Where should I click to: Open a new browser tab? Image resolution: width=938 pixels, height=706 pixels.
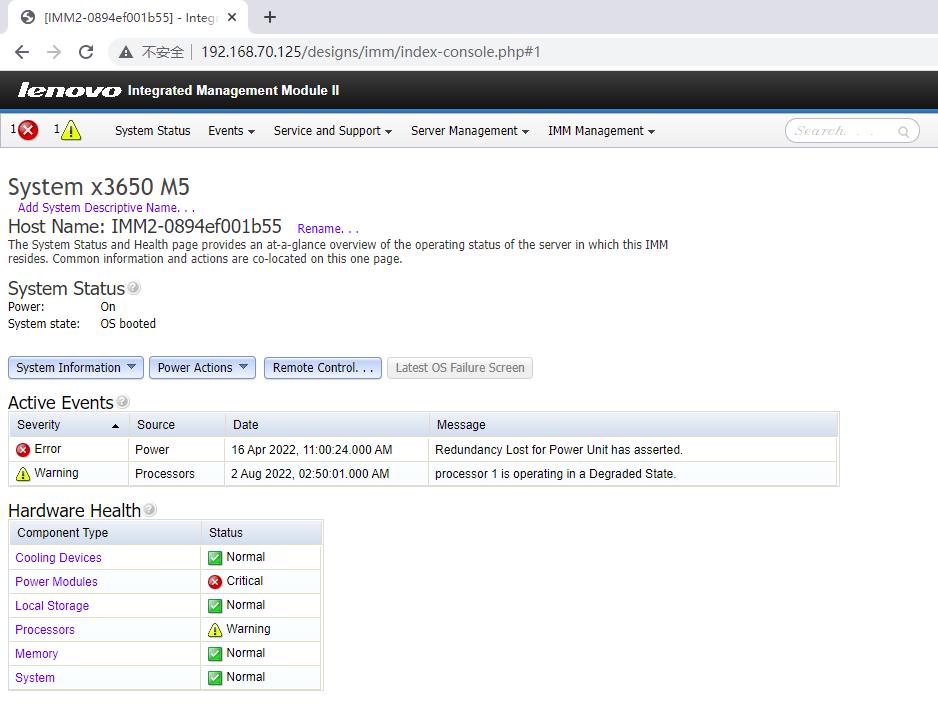click(x=270, y=17)
